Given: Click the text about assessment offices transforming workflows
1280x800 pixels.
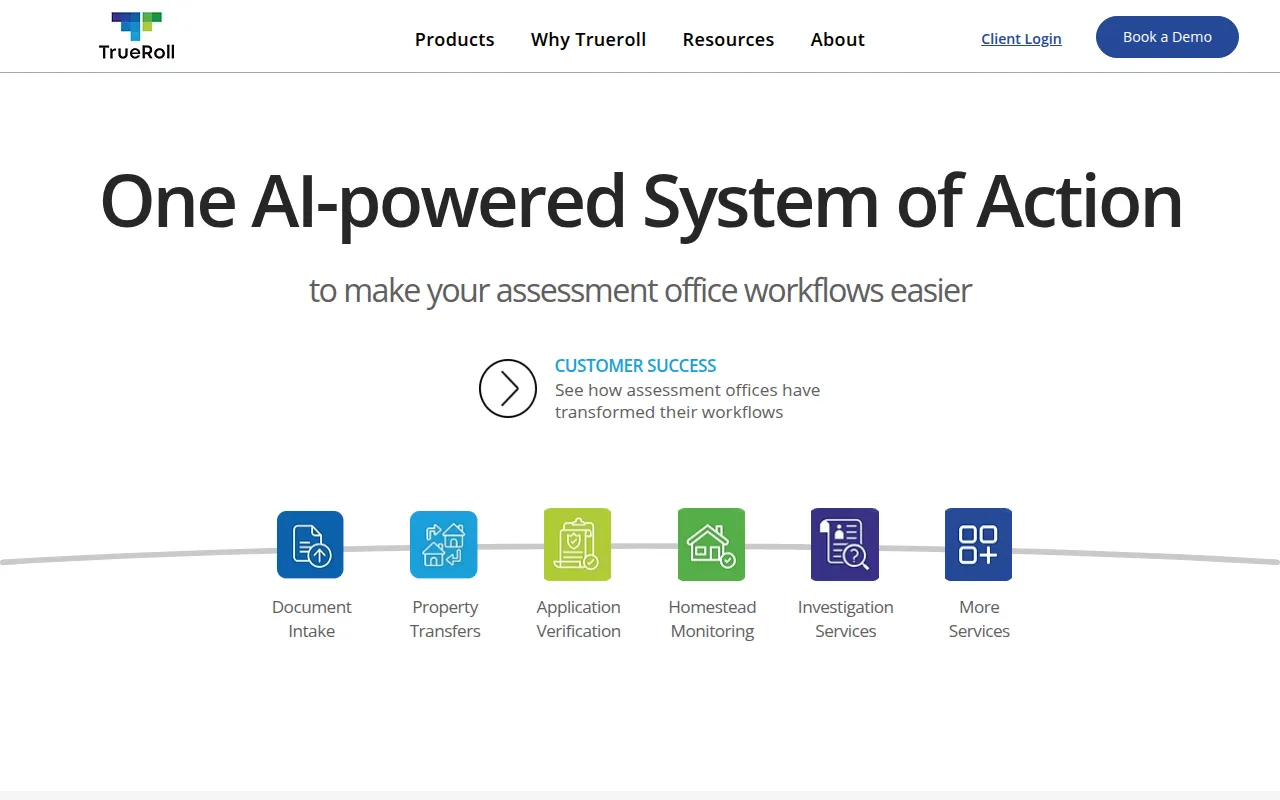Looking at the screenshot, I should coord(688,401).
